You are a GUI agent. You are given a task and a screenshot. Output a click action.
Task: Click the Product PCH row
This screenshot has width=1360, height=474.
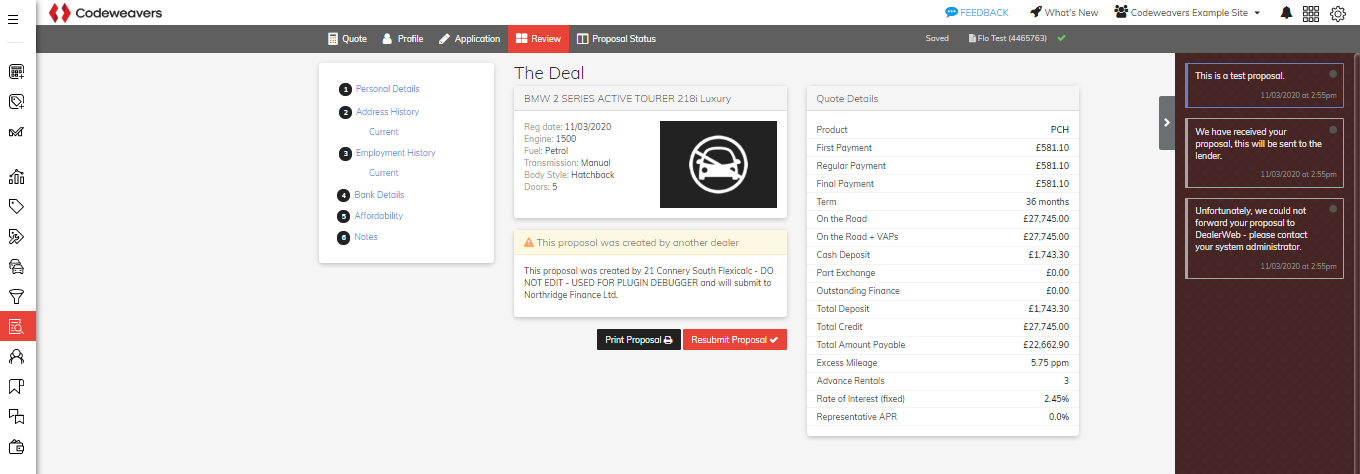943,130
